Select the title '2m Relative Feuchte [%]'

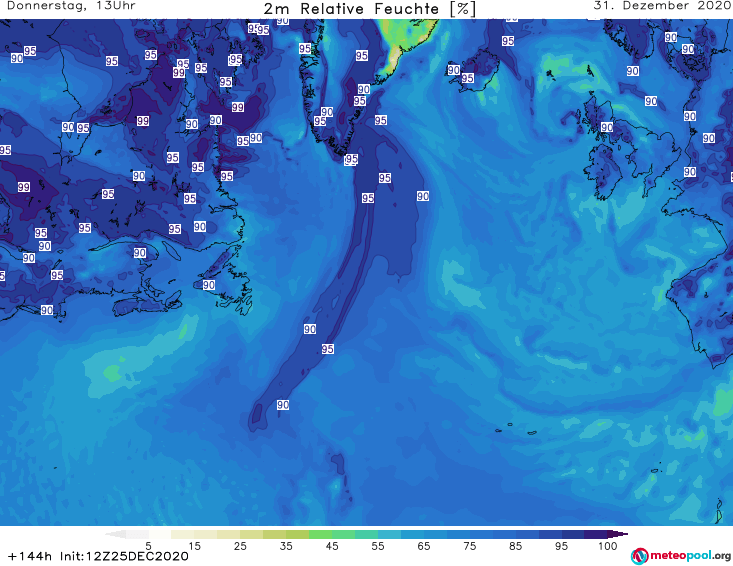point(370,9)
